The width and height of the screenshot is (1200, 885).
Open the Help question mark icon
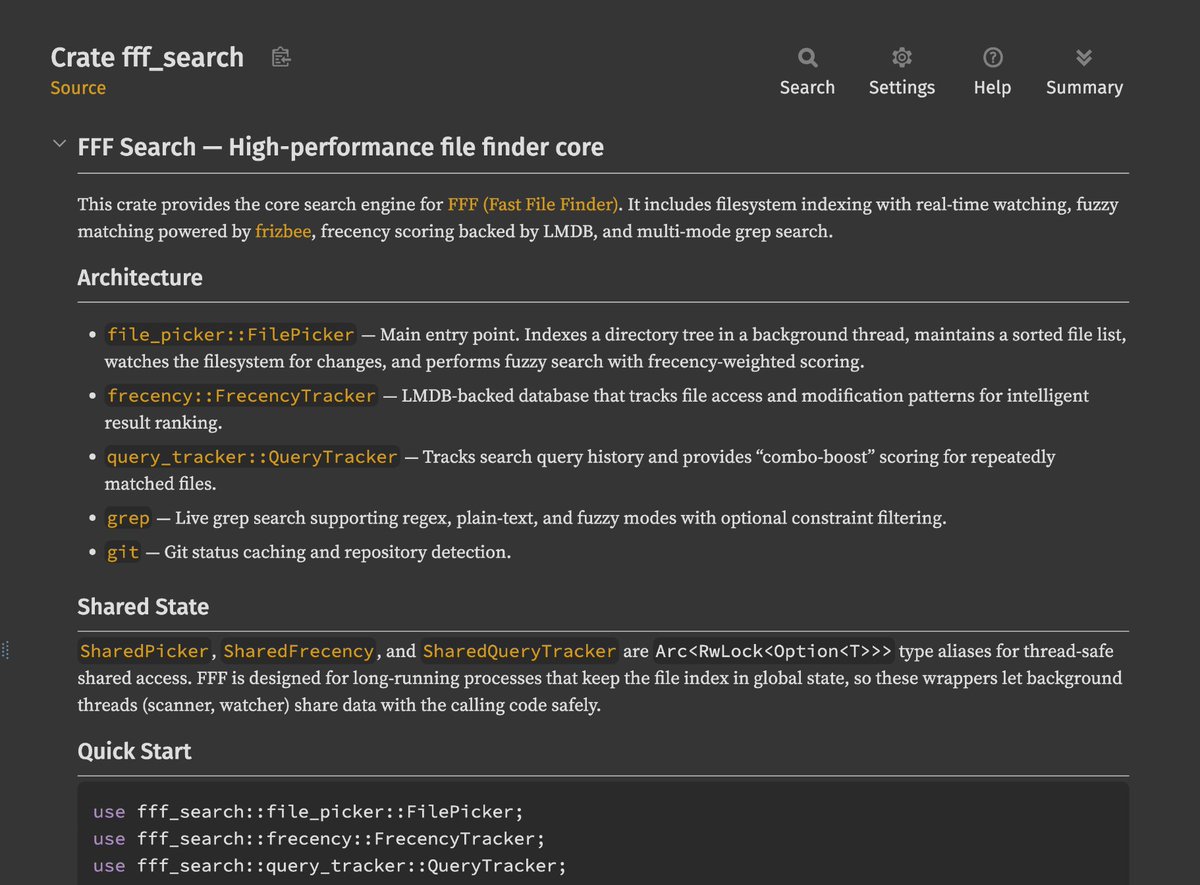pos(992,58)
